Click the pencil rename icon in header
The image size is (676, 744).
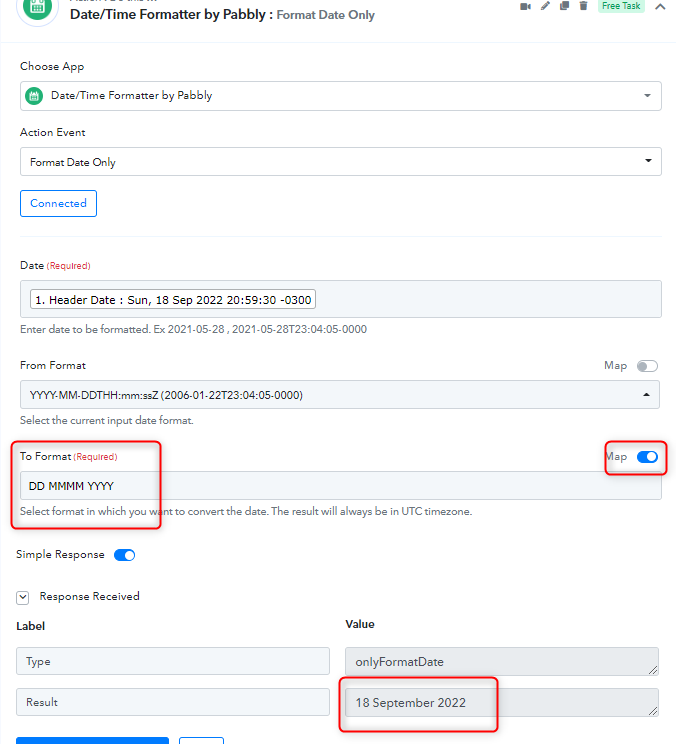(545, 6)
